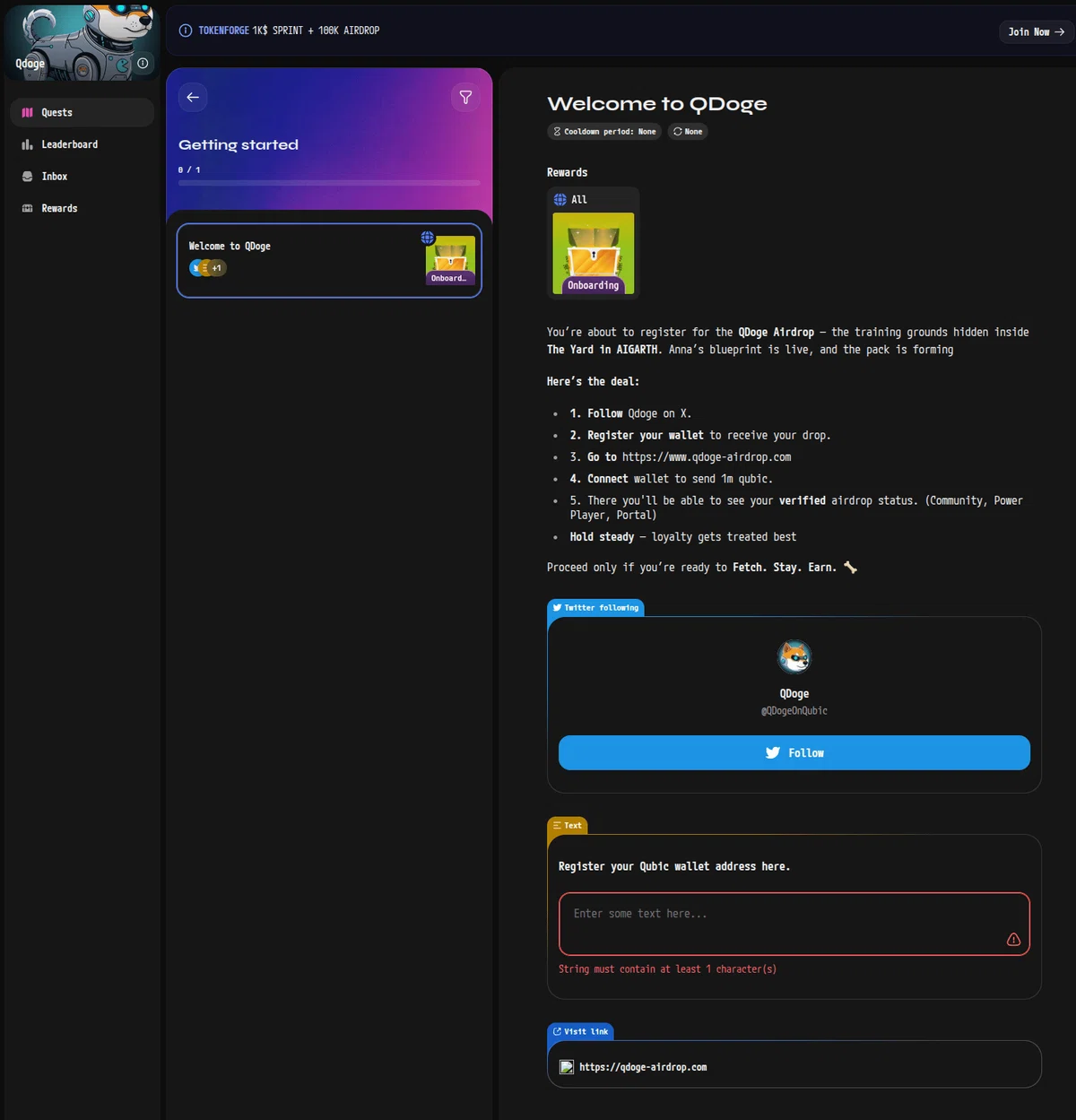Click the Visit link tag
The height and width of the screenshot is (1120, 1076).
(580, 1031)
